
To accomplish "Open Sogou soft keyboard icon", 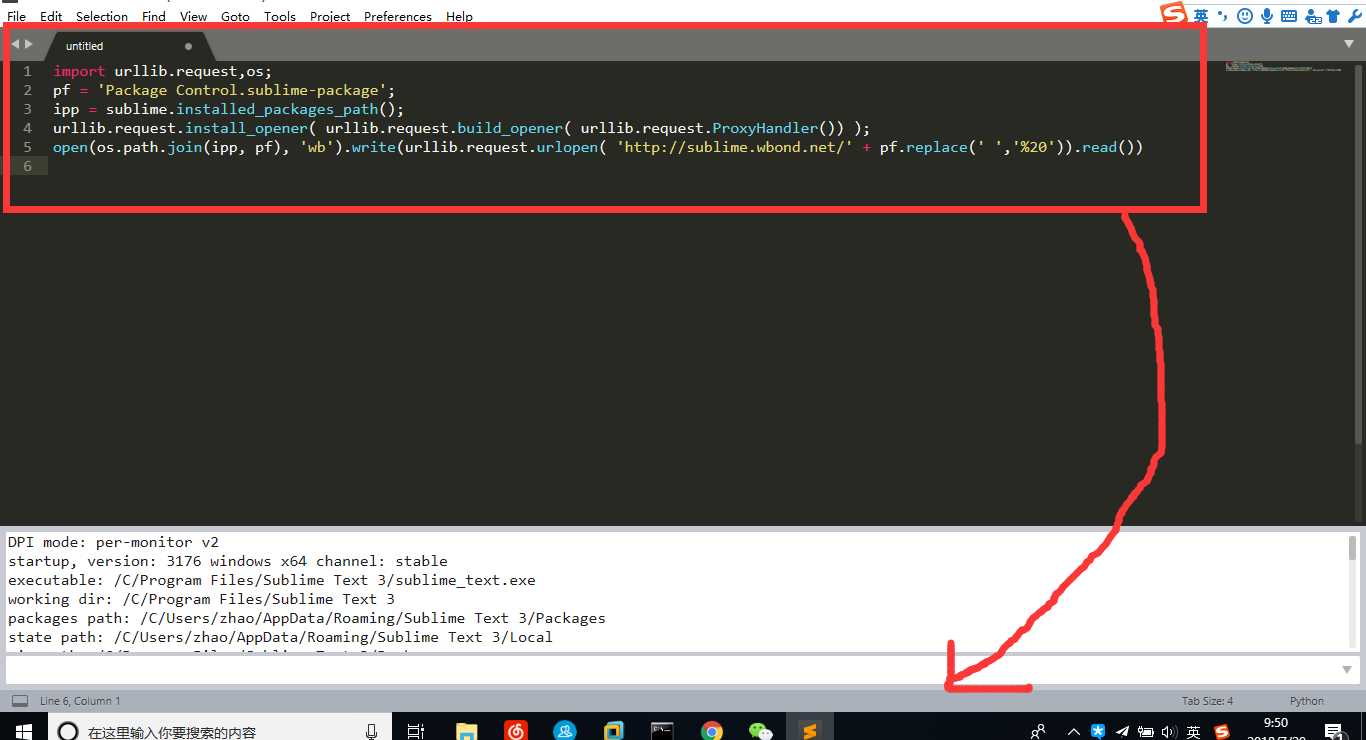I will (x=1289, y=15).
